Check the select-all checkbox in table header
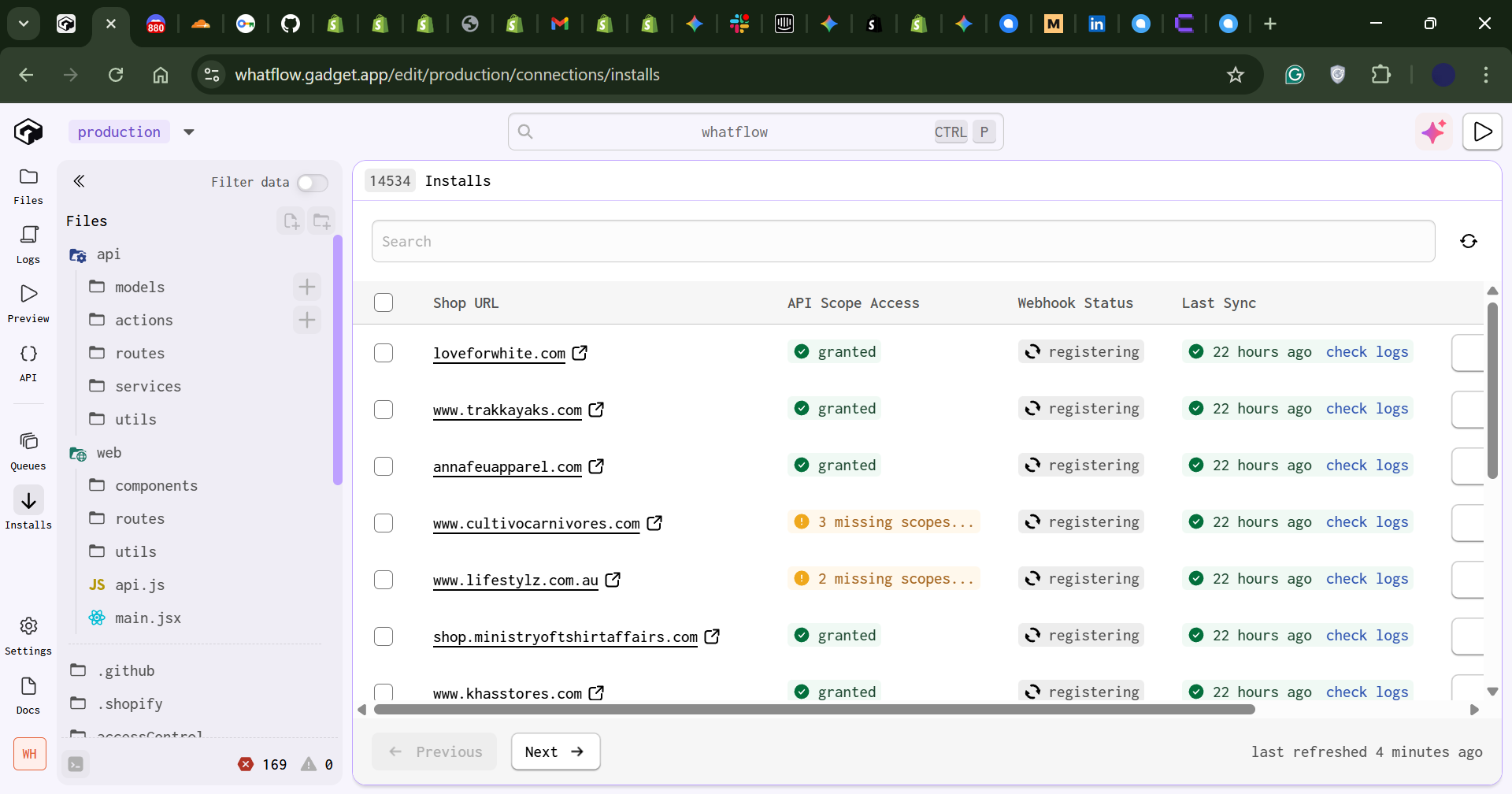1512x794 pixels. (x=384, y=302)
